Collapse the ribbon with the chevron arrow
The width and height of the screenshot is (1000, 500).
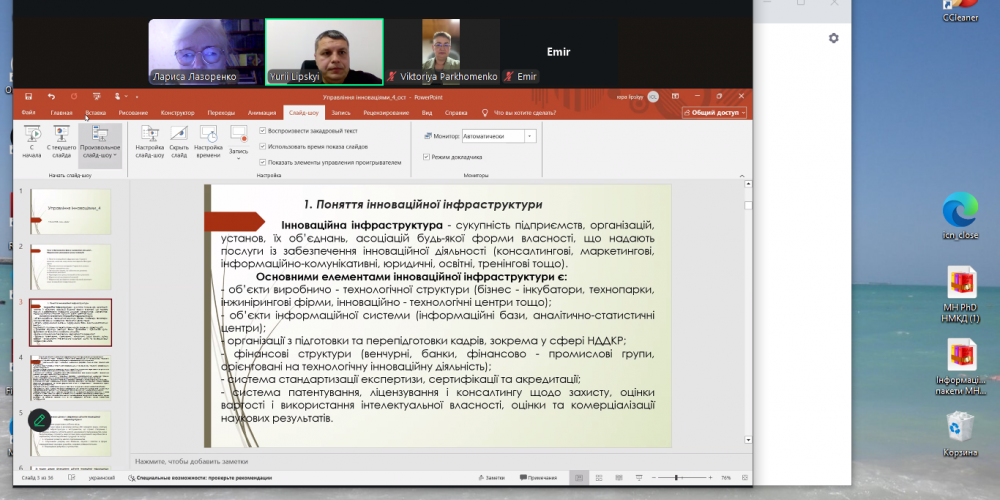click(742, 175)
